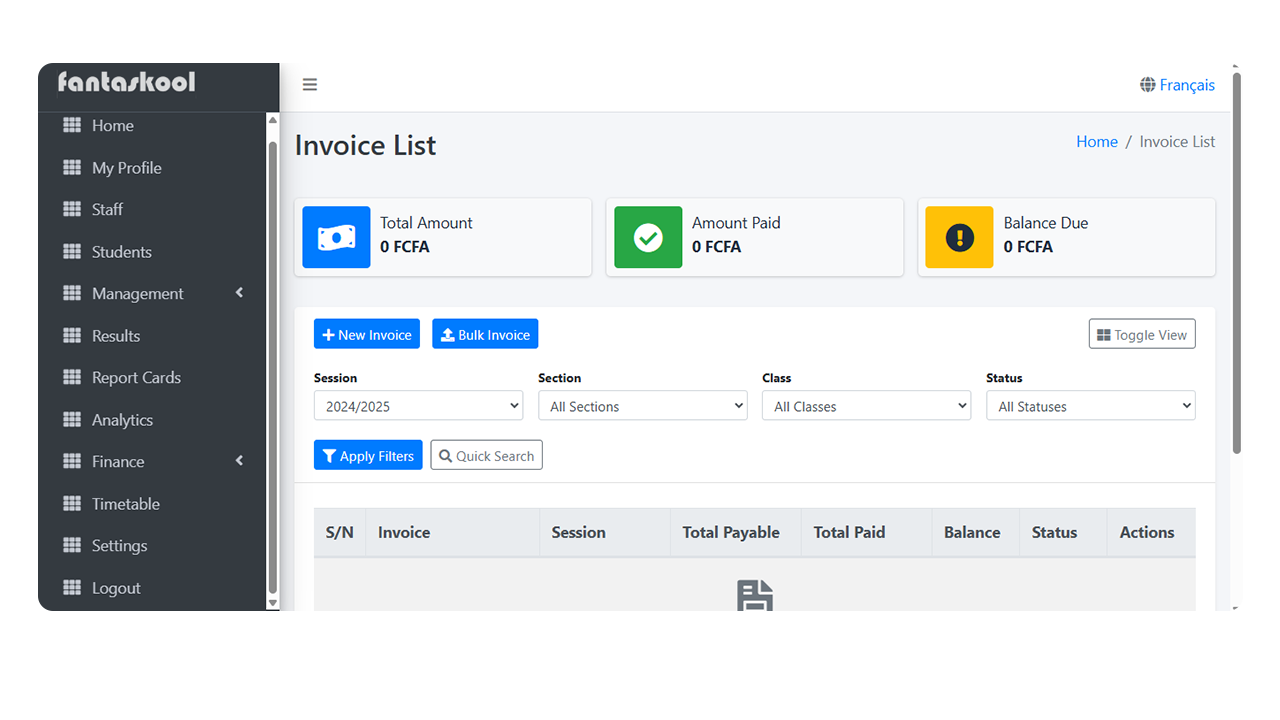
Task: Open Timetable in the sidebar
Action: (x=152, y=503)
